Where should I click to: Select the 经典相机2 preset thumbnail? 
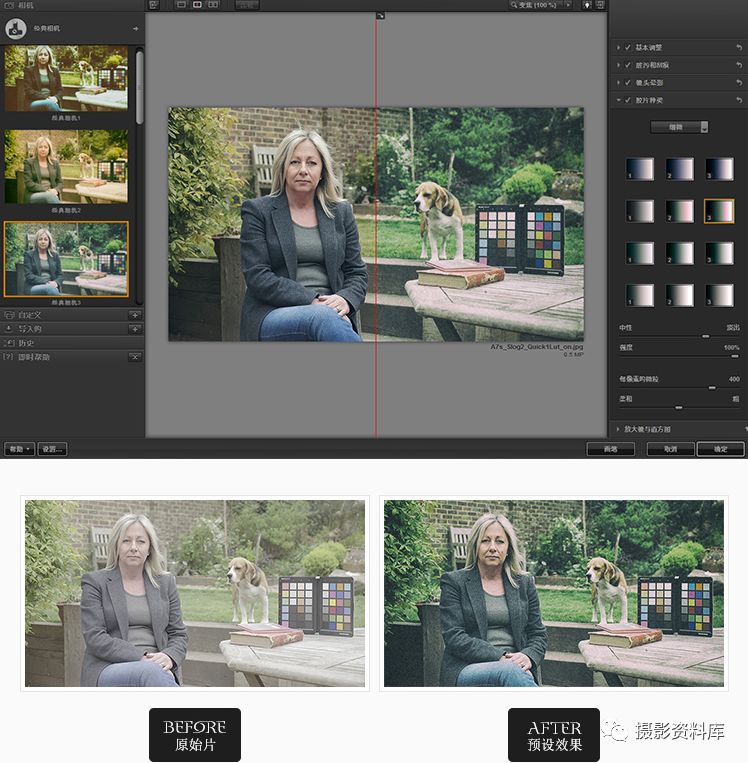pyautogui.click(x=66, y=166)
